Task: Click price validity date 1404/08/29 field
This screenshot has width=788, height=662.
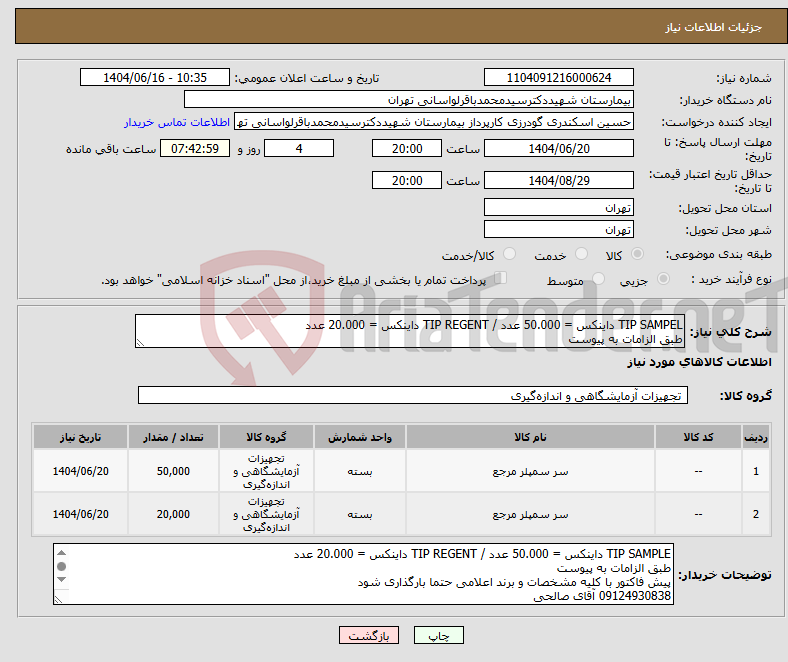Action: (558, 180)
